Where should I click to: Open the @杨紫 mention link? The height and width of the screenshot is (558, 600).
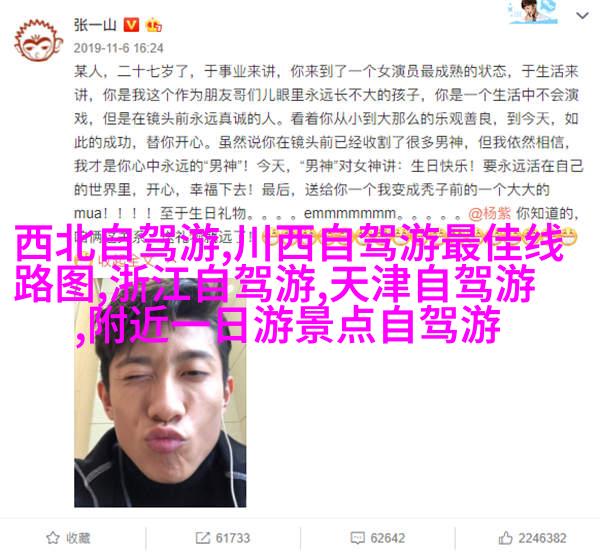click(489, 214)
